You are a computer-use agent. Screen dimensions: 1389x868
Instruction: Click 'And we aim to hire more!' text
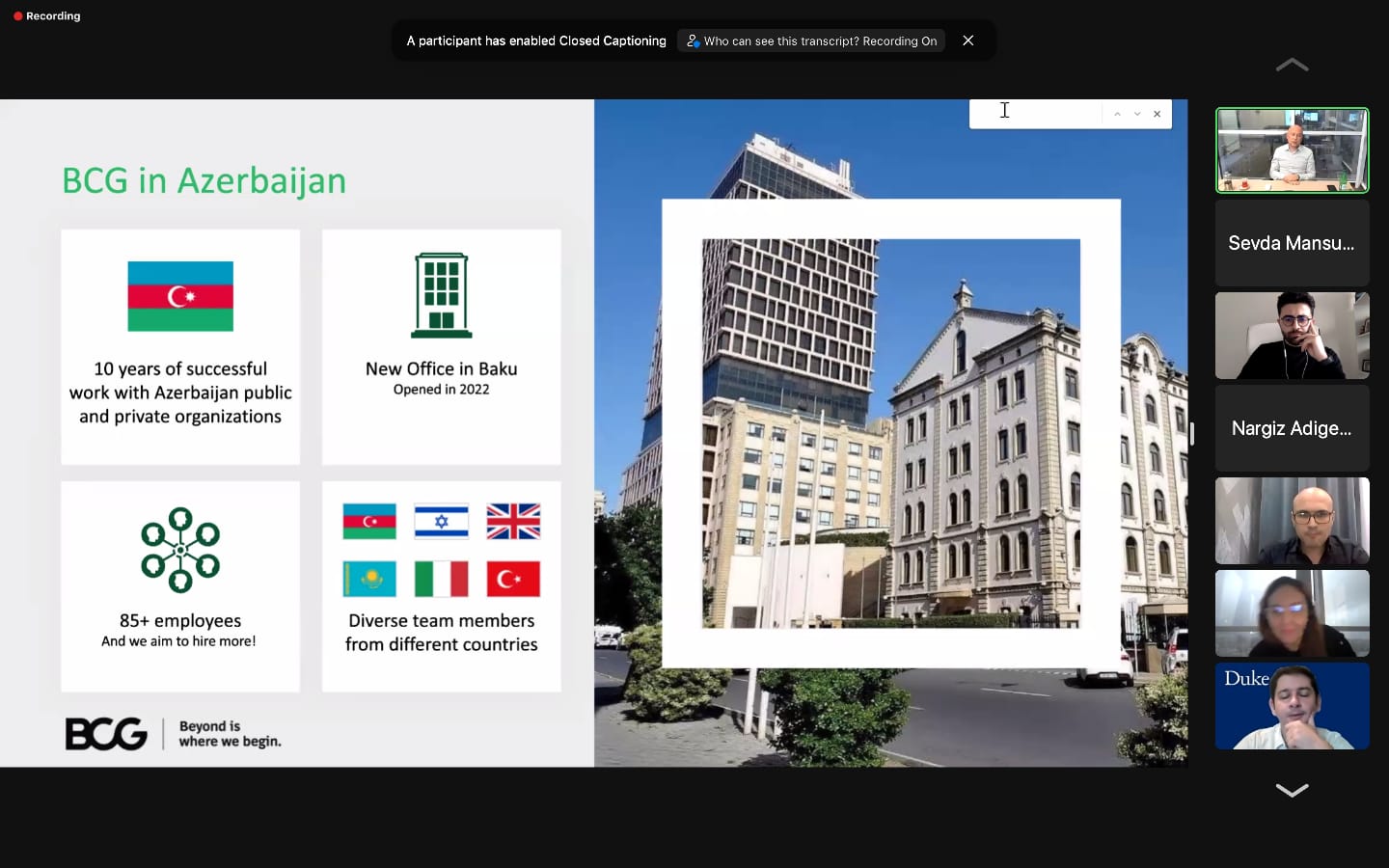[x=178, y=641]
